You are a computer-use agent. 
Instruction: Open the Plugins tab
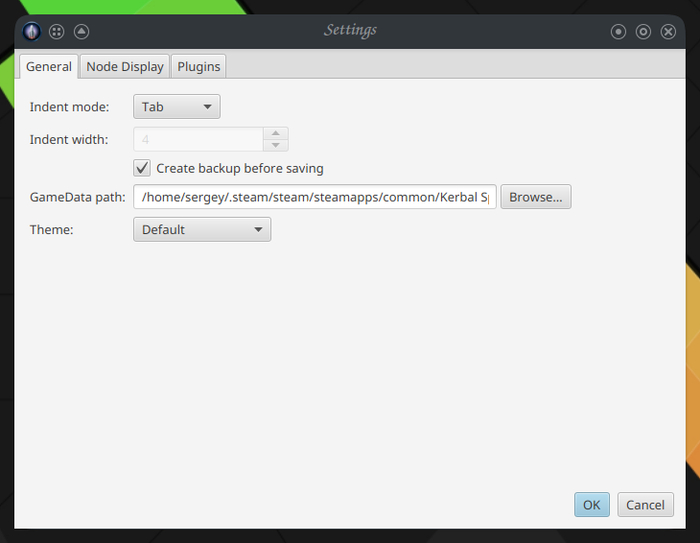pyautogui.click(x=199, y=67)
